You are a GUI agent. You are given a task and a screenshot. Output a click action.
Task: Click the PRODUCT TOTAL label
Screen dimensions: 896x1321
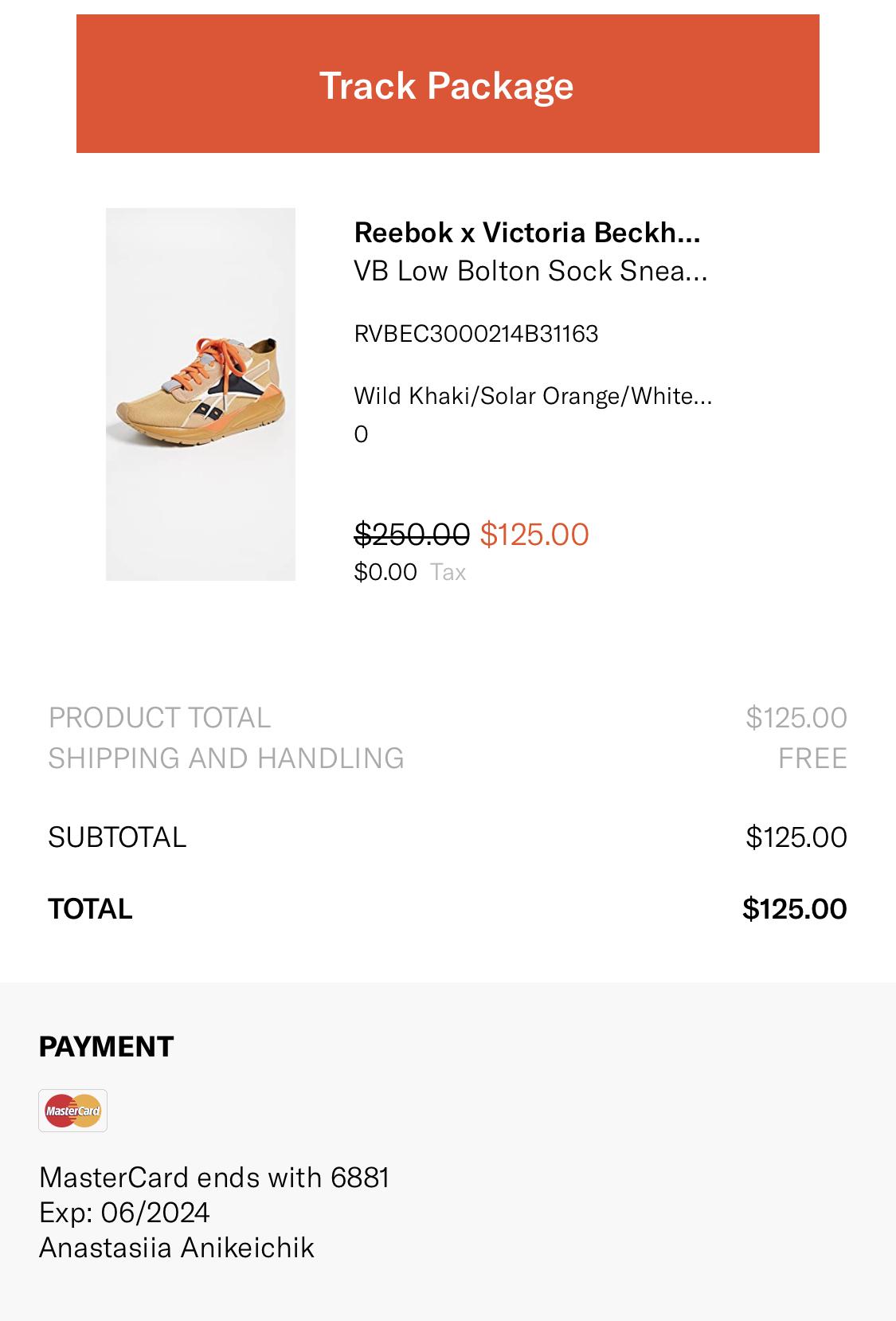(159, 718)
